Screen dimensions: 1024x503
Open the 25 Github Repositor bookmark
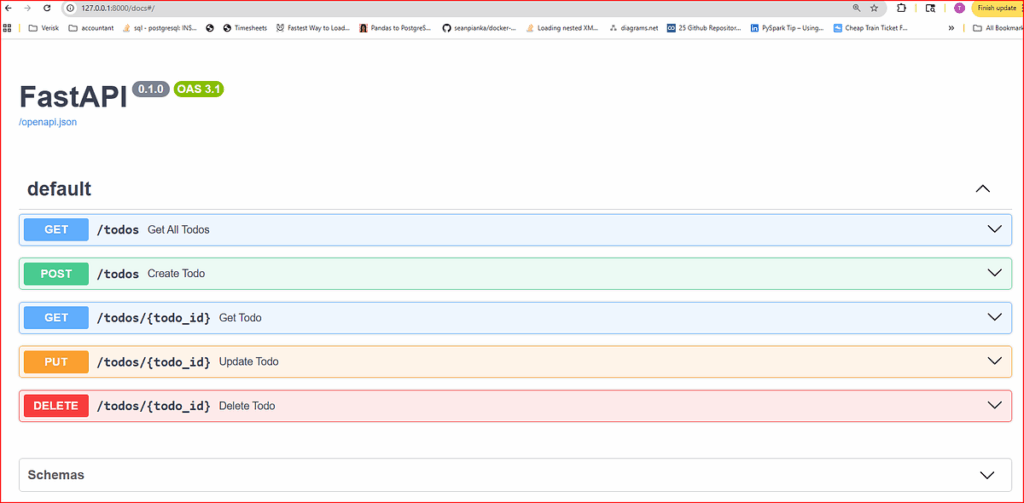pos(704,28)
